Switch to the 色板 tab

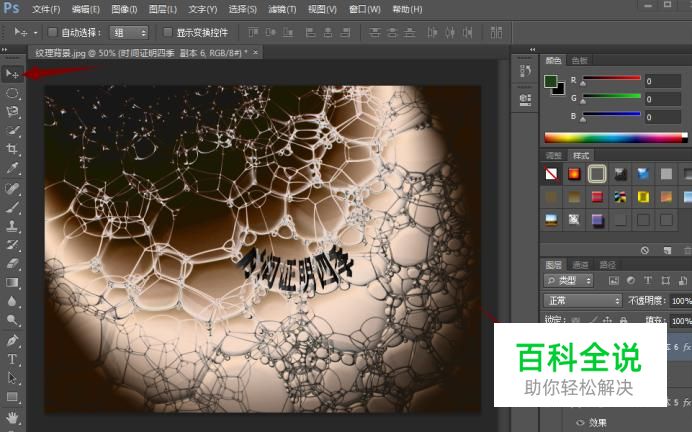579,60
